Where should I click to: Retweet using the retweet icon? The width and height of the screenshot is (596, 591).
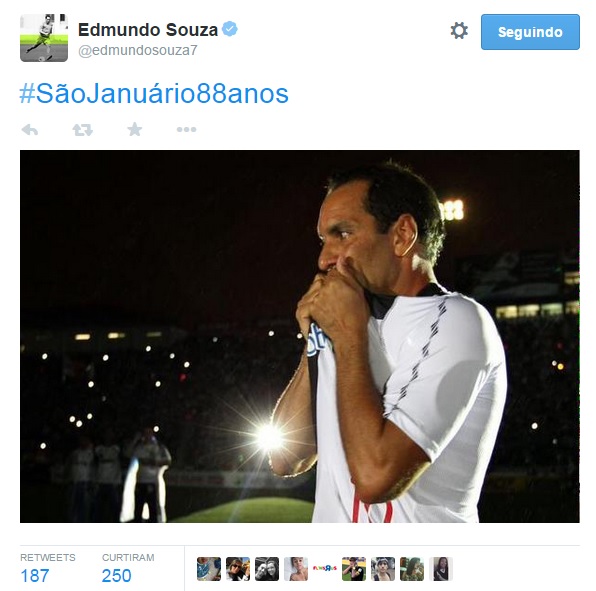(x=82, y=130)
